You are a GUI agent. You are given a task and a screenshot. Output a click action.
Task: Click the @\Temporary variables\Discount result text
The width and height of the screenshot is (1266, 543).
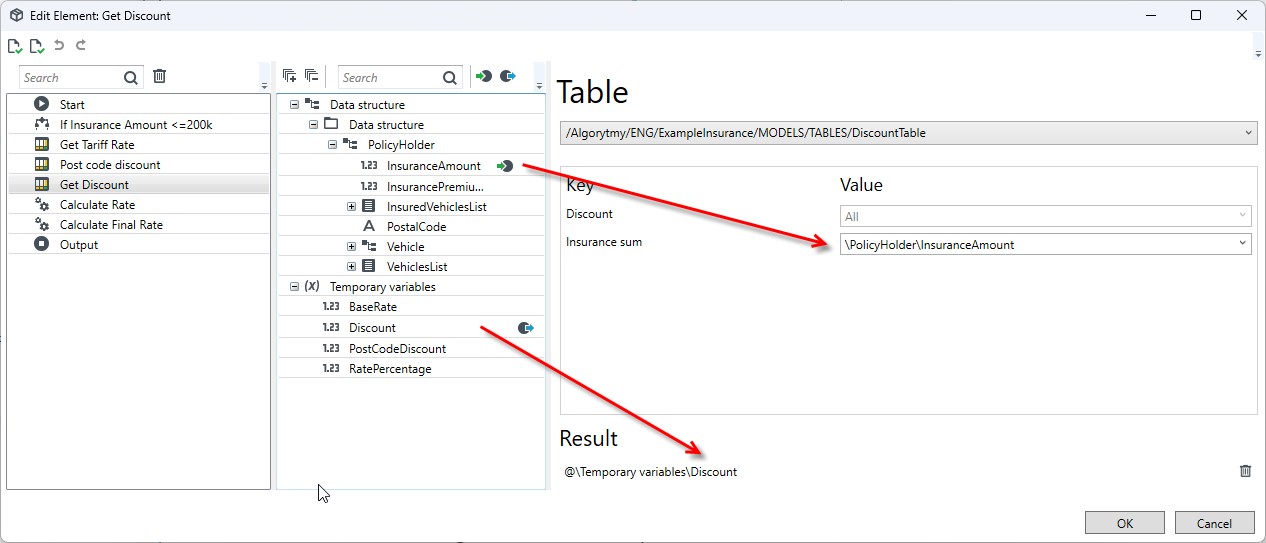click(x=650, y=471)
